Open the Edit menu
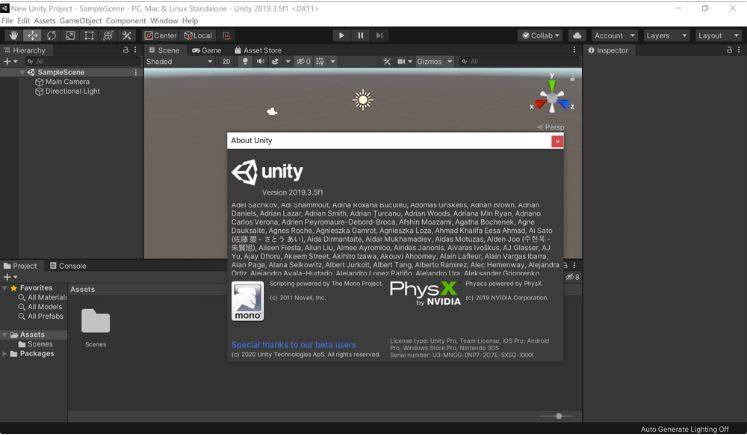The height and width of the screenshot is (435, 747). 23,21
